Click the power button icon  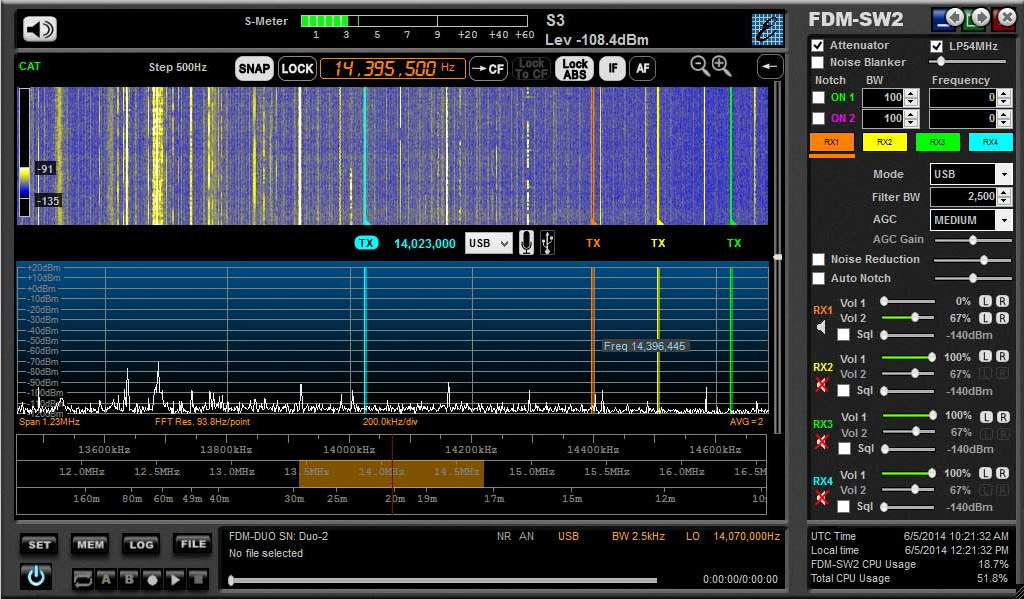pos(36,577)
